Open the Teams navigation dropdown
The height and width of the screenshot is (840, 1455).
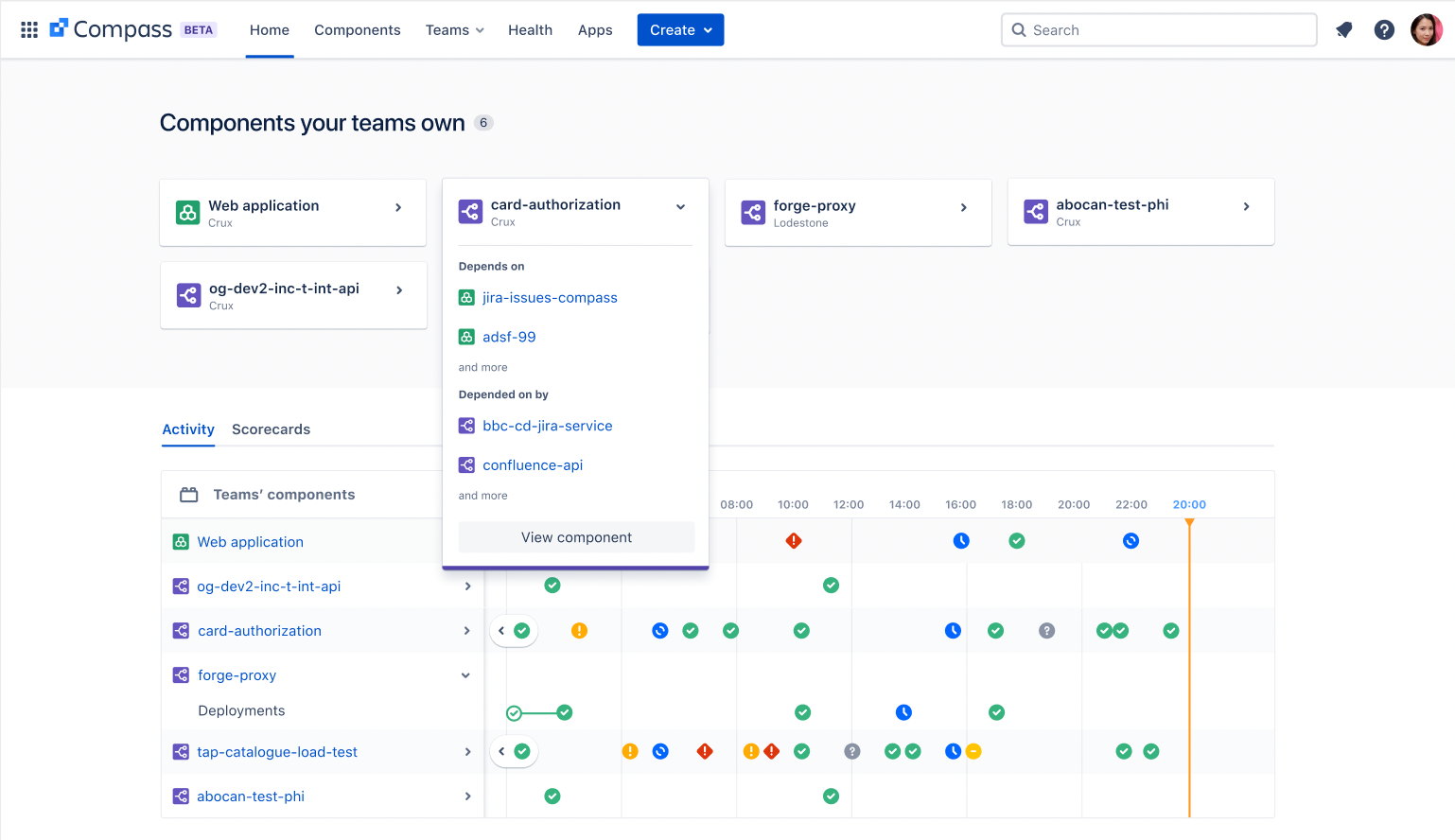[454, 29]
